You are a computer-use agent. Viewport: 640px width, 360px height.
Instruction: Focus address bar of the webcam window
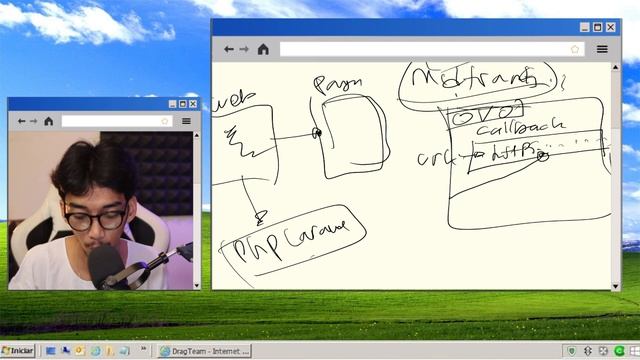point(117,121)
